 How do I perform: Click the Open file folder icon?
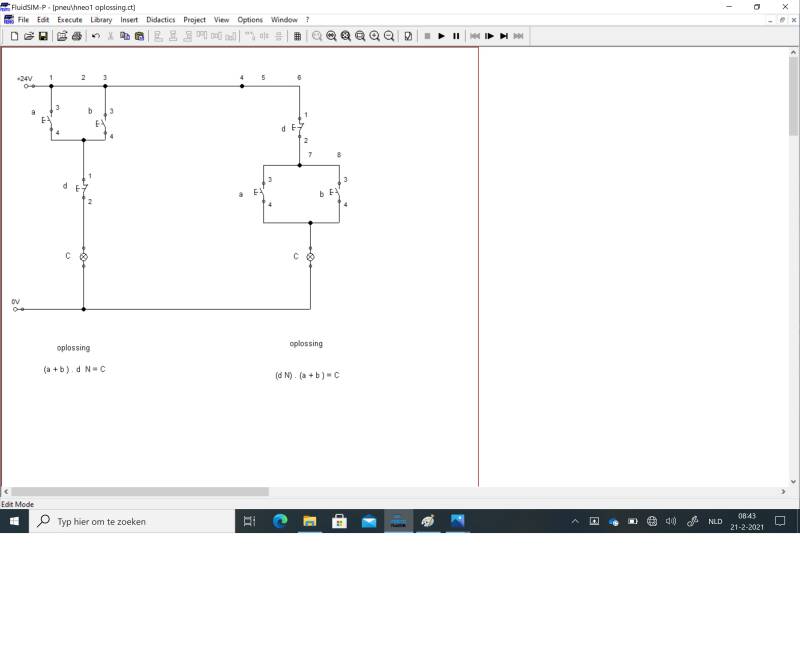click(x=29, y=36)
